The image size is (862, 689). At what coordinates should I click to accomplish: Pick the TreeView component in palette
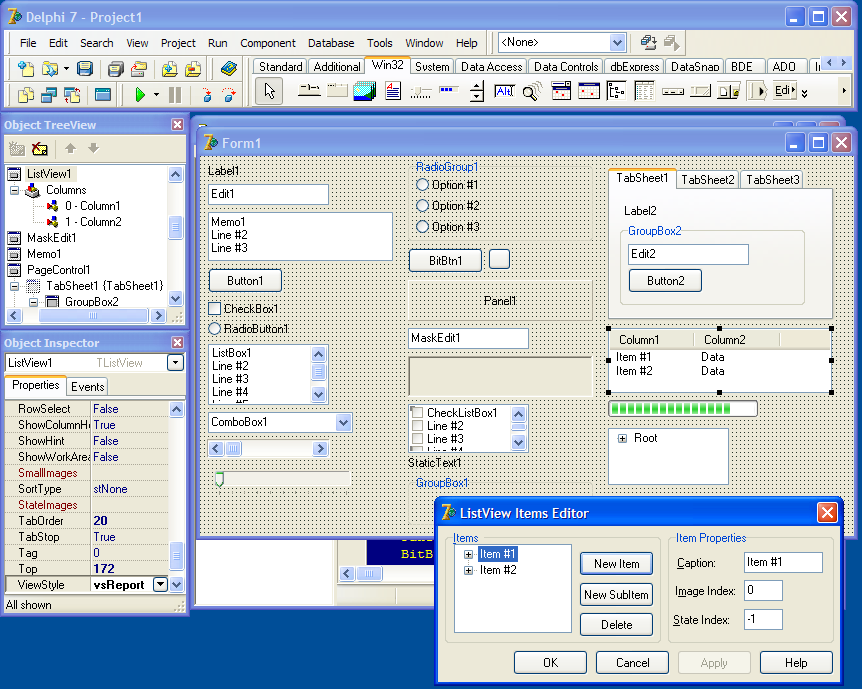[x=616, y=91]
